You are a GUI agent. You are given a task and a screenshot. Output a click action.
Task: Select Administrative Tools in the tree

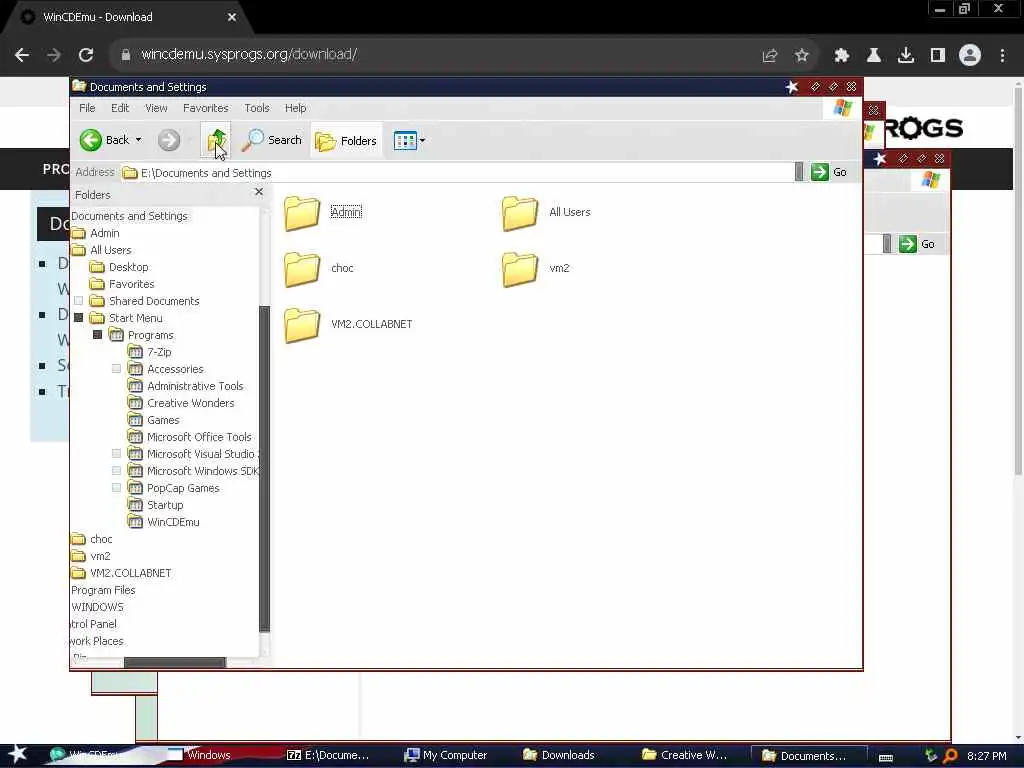tap(195, 386)
